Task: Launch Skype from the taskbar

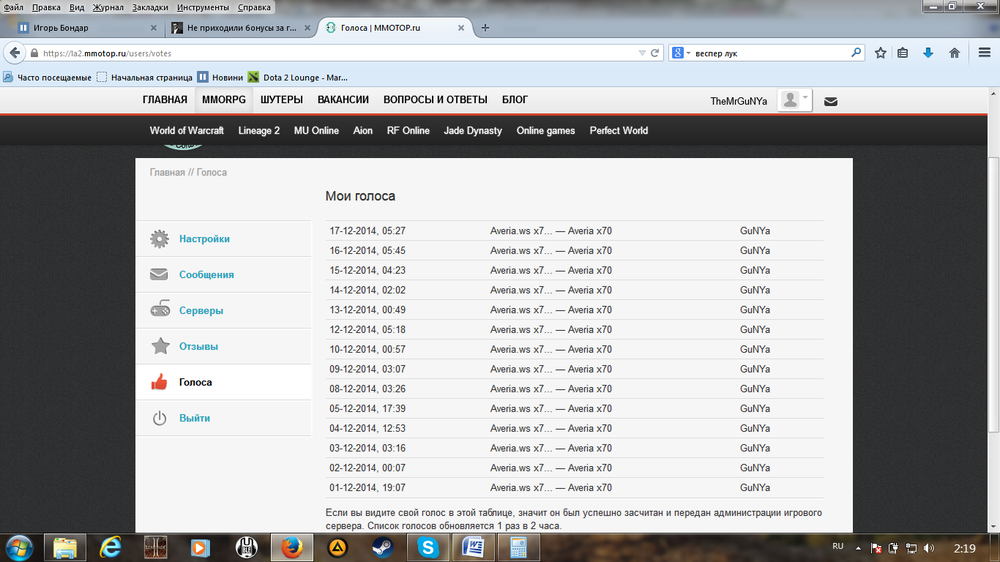Action: [x=428, y=547]
